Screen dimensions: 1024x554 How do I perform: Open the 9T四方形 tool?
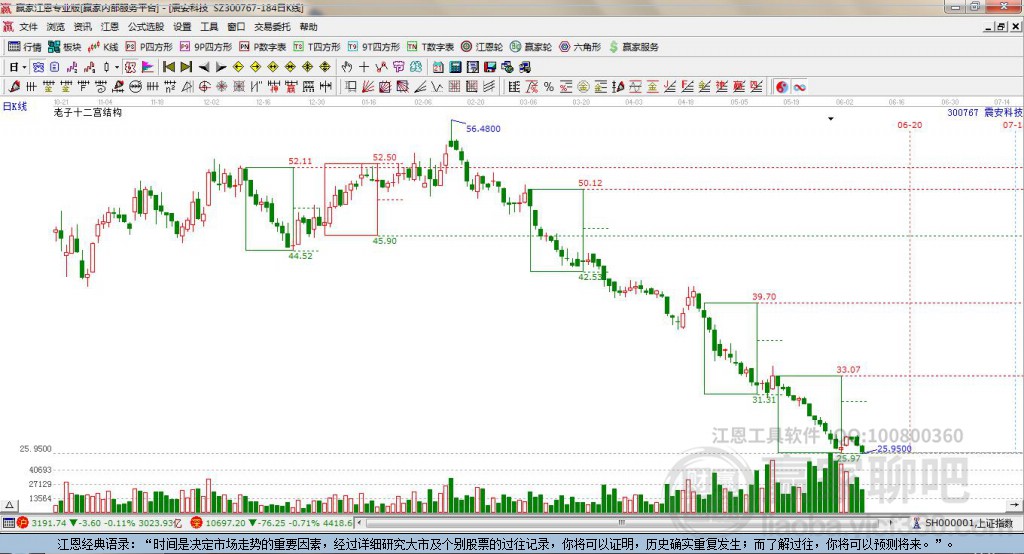(x=374, y=47)
